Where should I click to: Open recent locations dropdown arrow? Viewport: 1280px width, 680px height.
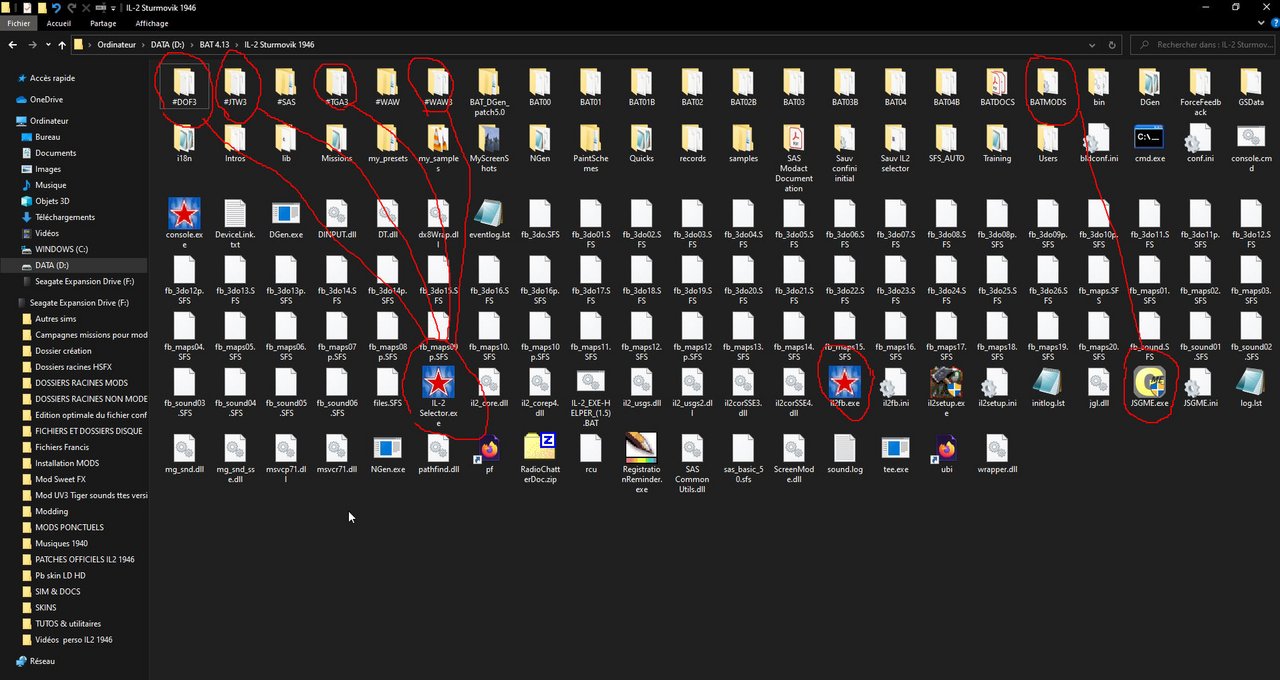(x=48, y=45)
